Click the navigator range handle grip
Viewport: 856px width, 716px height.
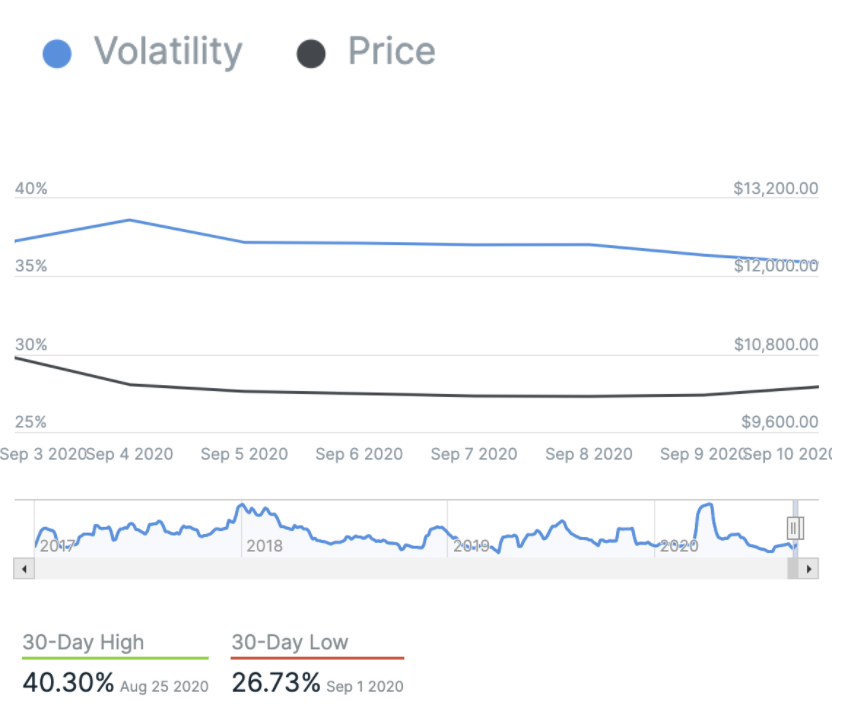(x=795, y=527)
